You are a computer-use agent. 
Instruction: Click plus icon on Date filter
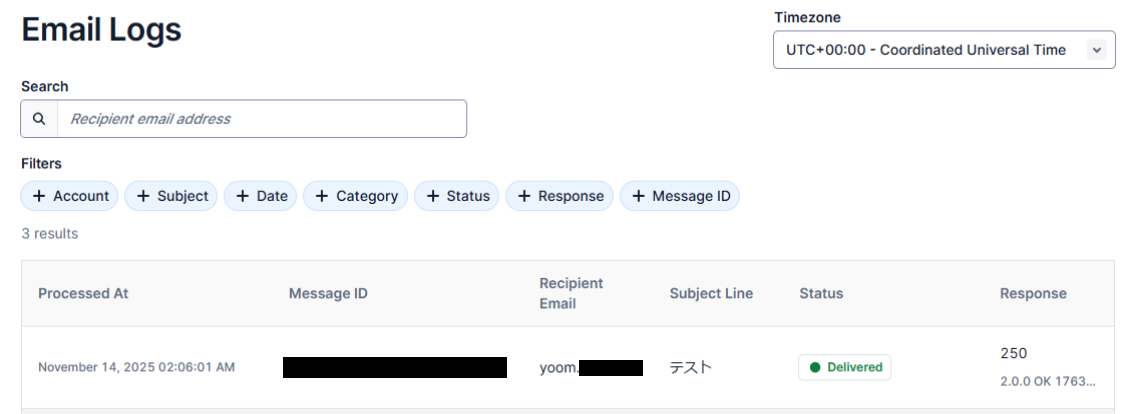click(242, 196)
